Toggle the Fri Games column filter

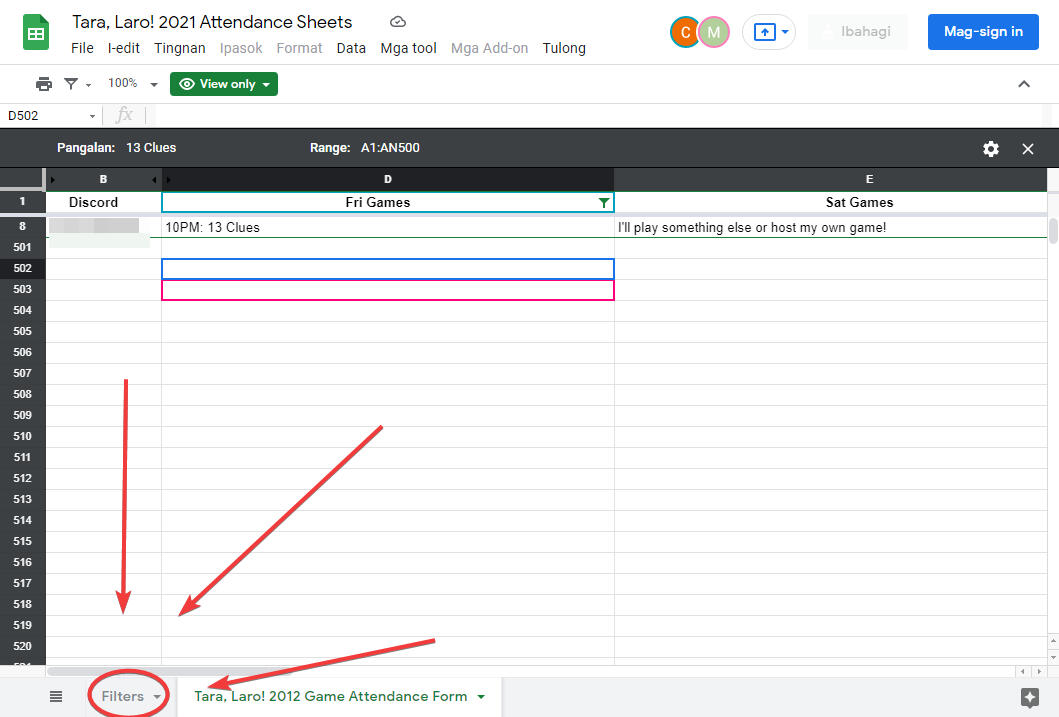coord(603,202)
